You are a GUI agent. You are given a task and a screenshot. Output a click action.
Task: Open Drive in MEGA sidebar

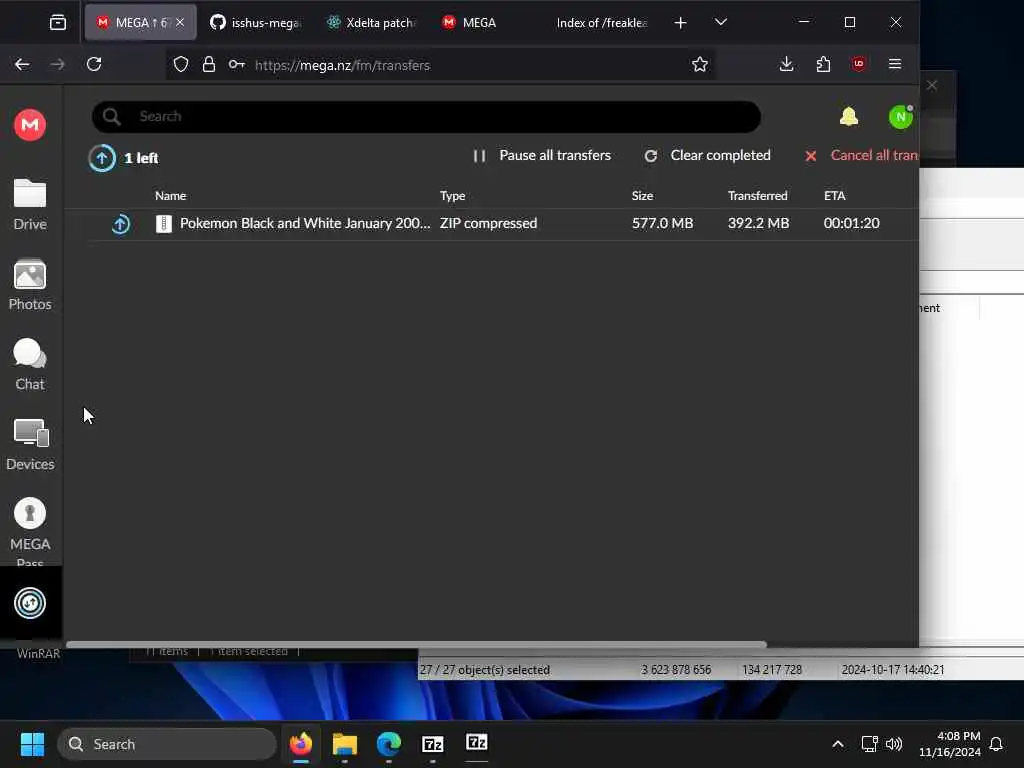point(30,205)
